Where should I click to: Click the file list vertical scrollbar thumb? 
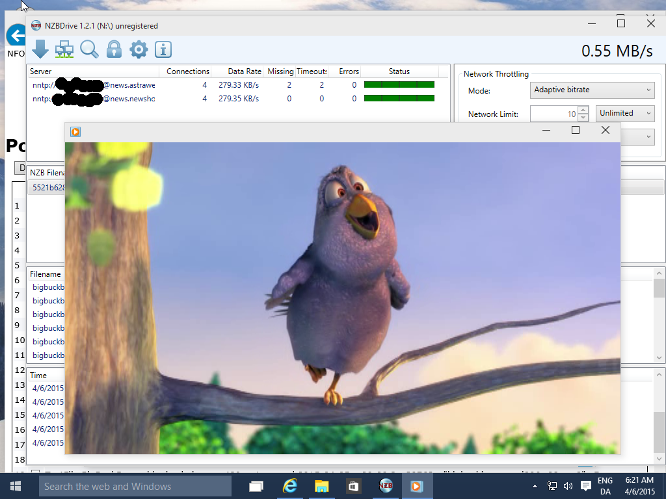pos(659,289)
